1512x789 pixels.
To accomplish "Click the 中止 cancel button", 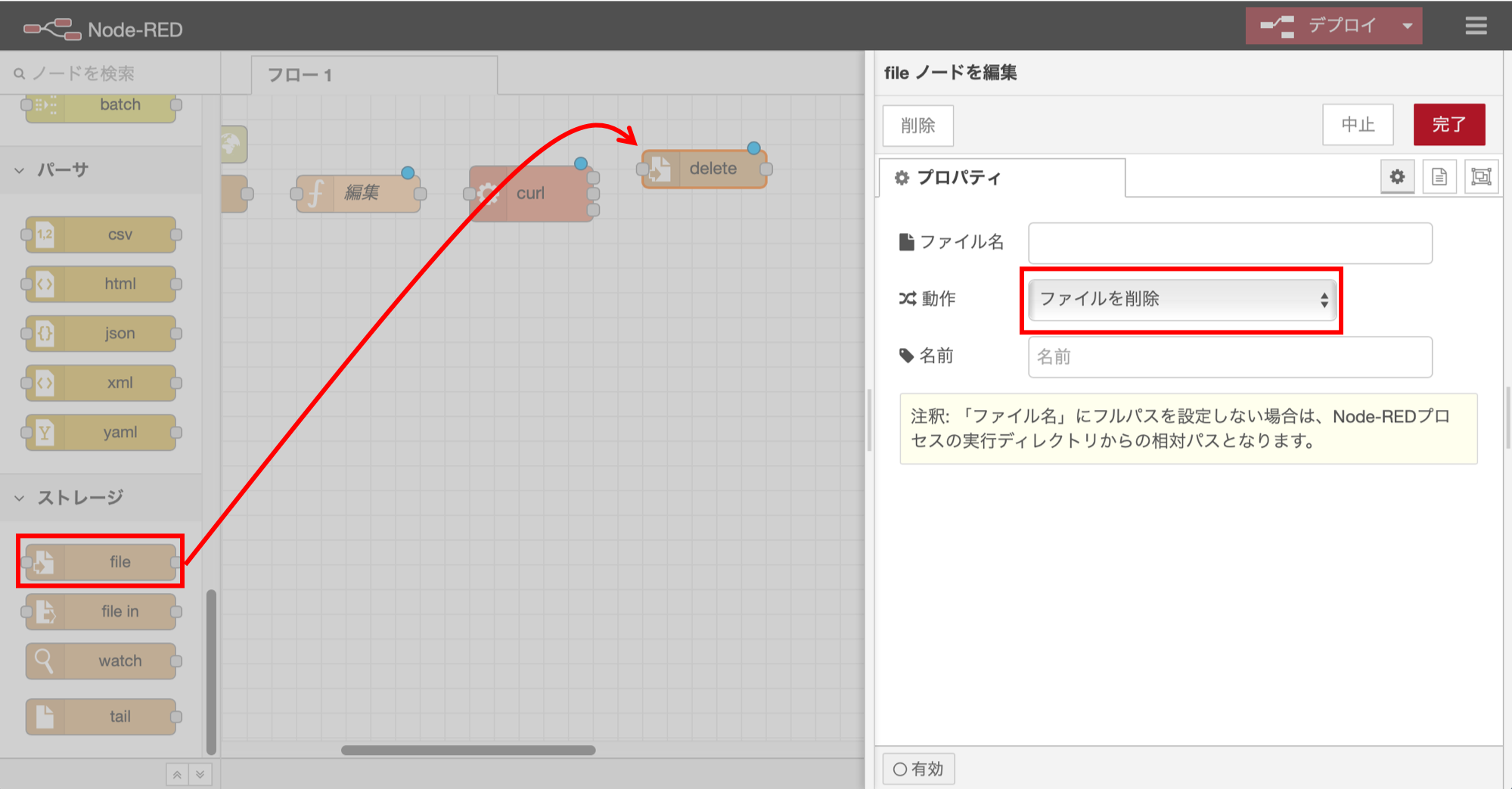I will point(1358,124).
